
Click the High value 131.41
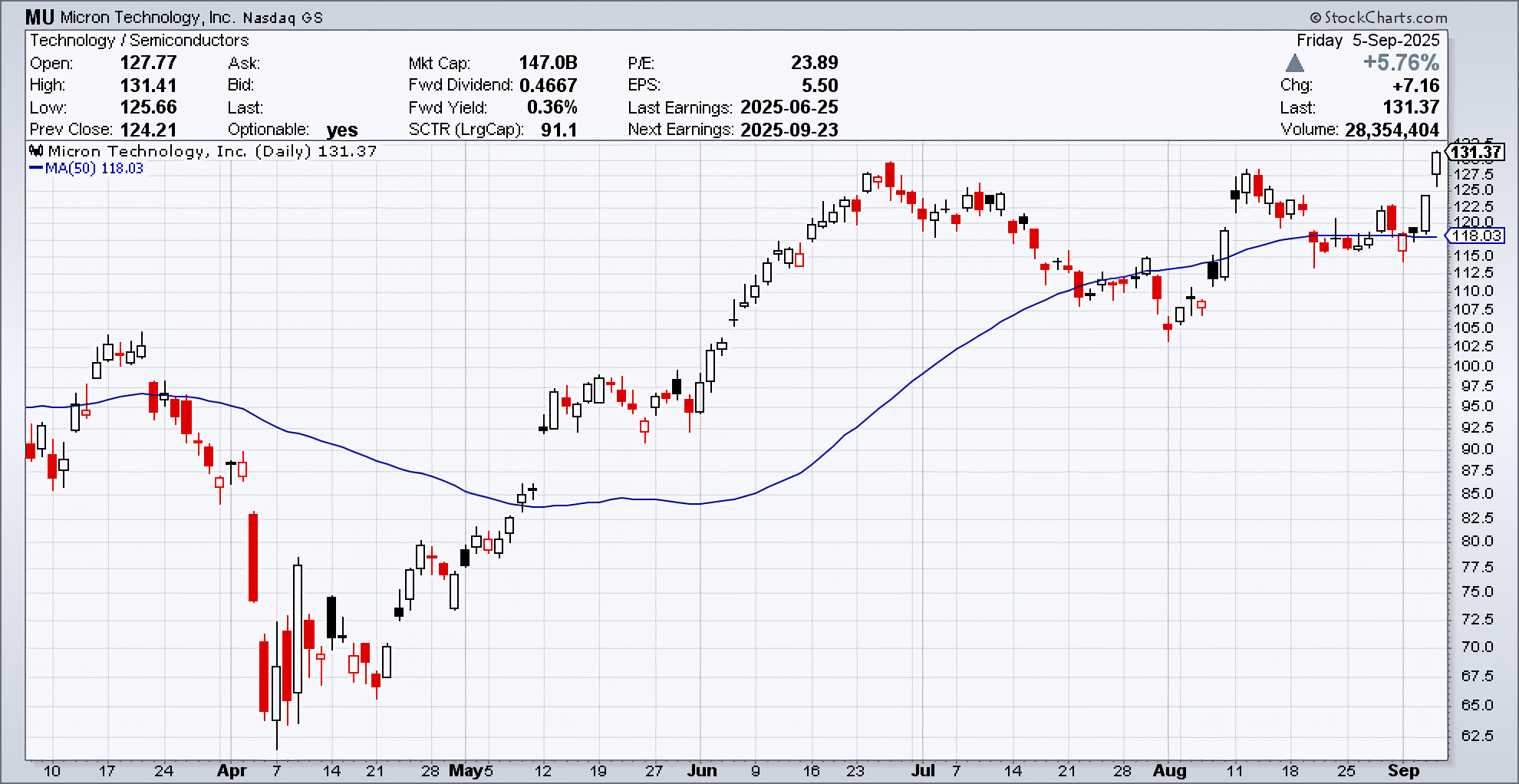[x=148, y=85]
